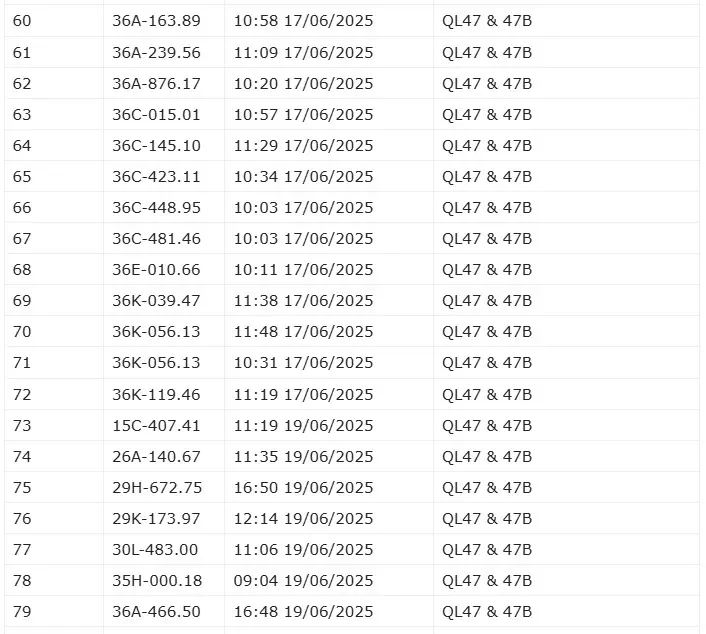Image resolution: width=706 pixels, height=634 pixels.
Task: Select plate 15C-407.41 entry
Action: coord(156,425)
